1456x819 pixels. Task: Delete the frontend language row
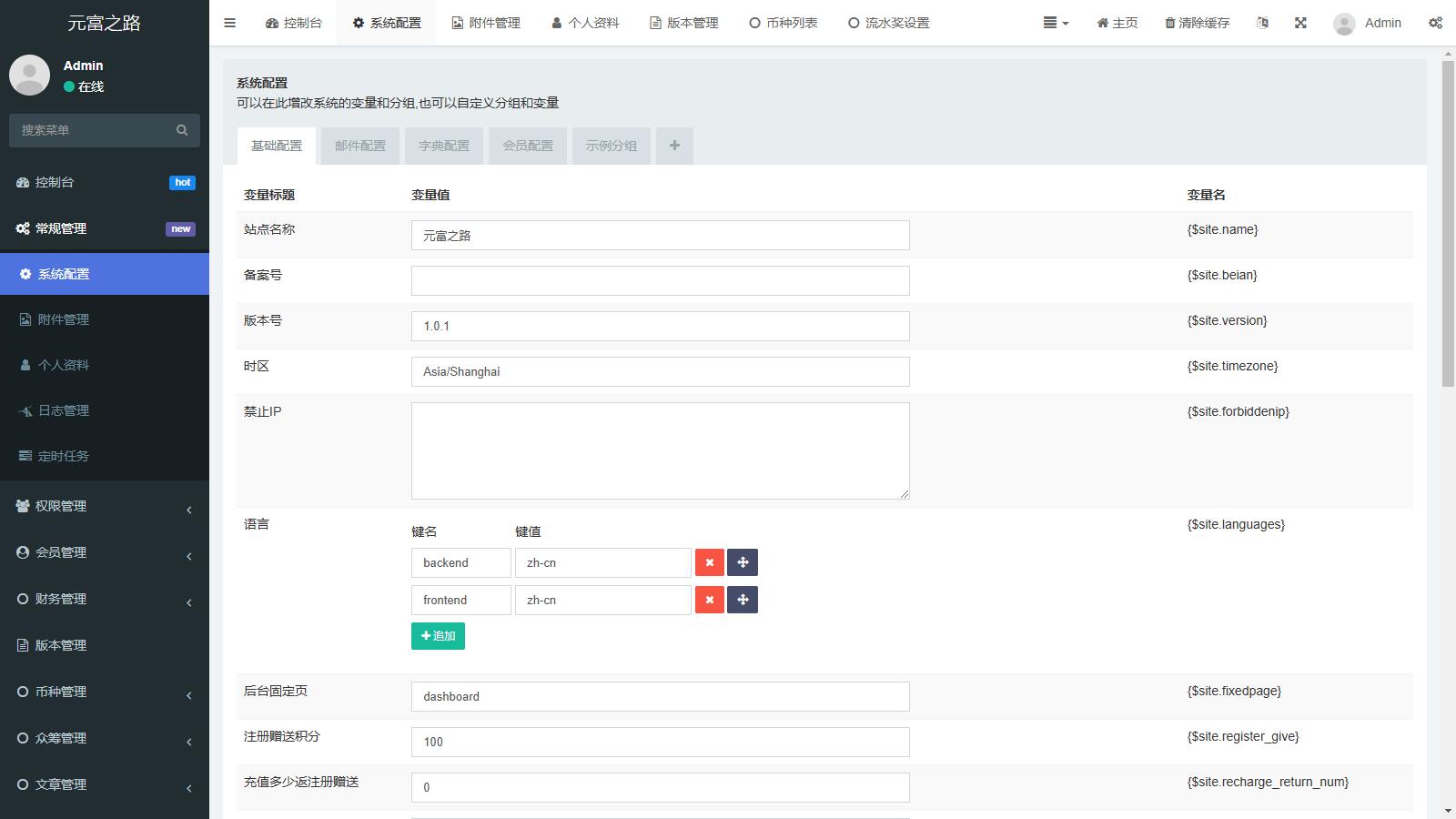(x=709, y=600)
